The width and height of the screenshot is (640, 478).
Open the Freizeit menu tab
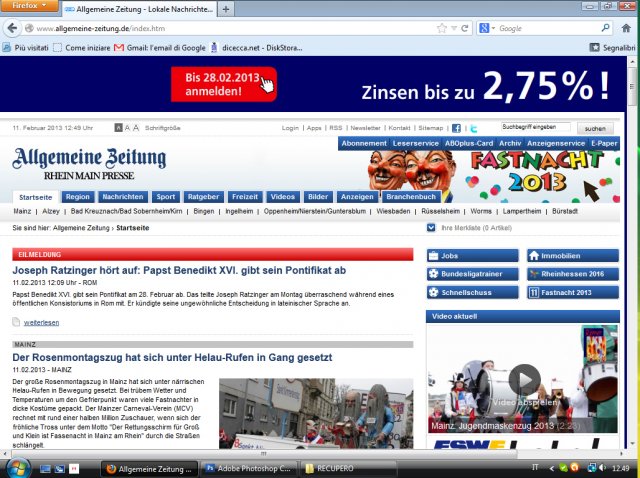tap(245, 197)
